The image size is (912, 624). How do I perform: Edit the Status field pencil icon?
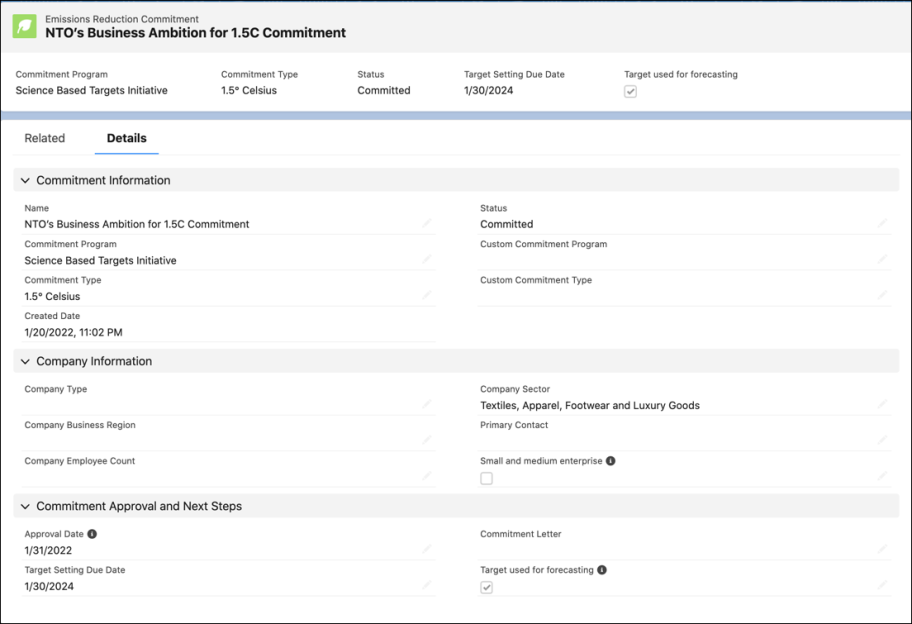coord(882,223)
